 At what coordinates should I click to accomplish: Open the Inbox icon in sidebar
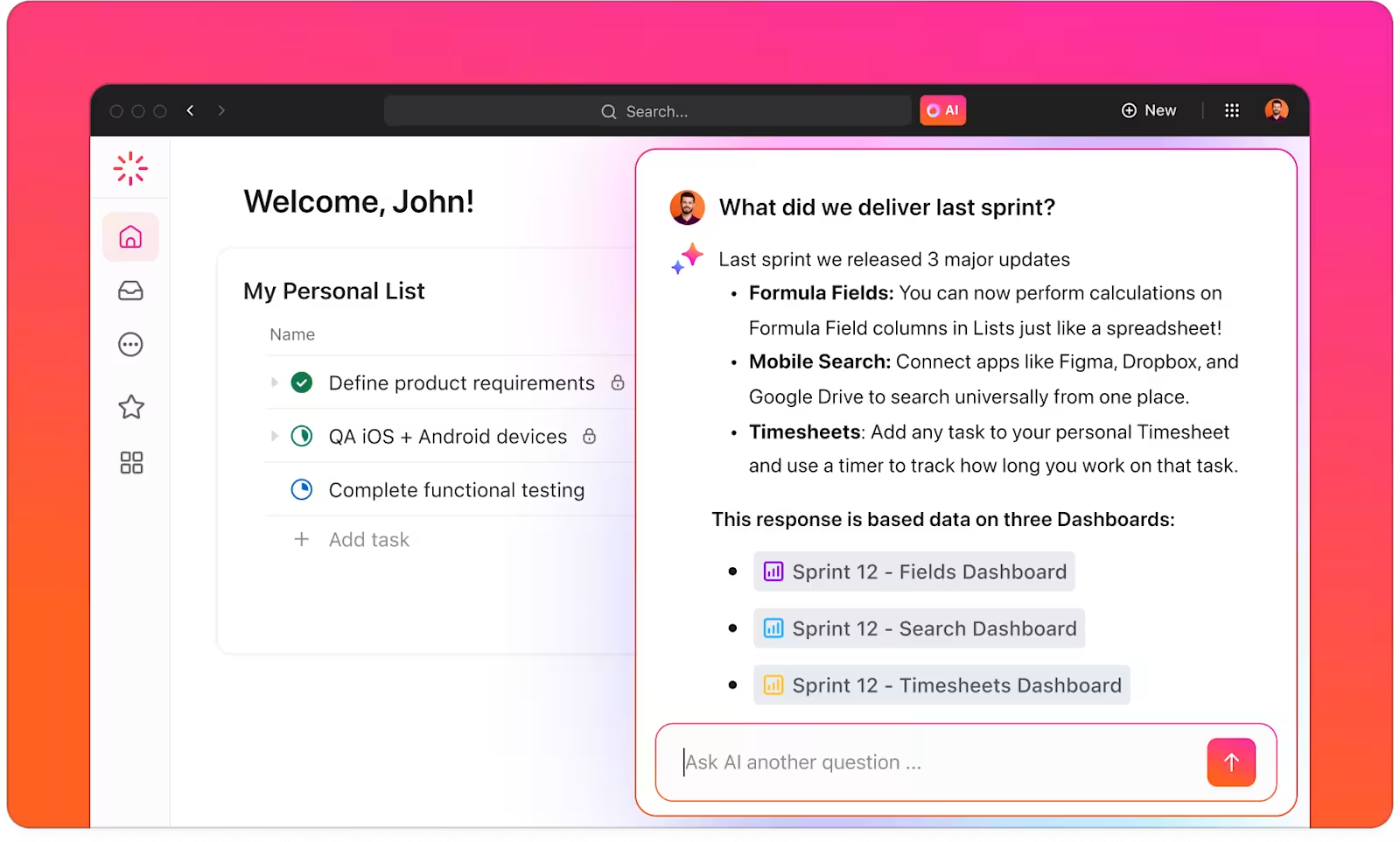tap(130, 291)
